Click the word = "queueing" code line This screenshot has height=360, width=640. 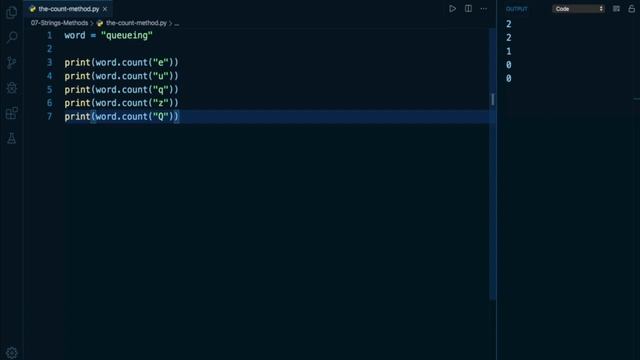click(108, 36)
